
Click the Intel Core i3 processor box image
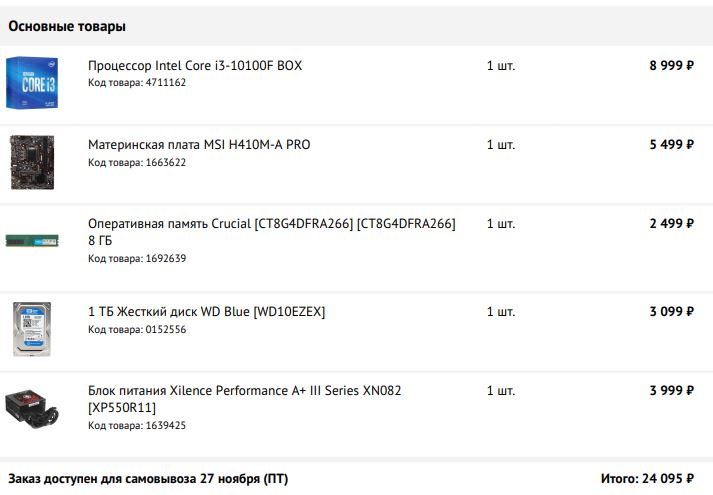tap(32, 82)
